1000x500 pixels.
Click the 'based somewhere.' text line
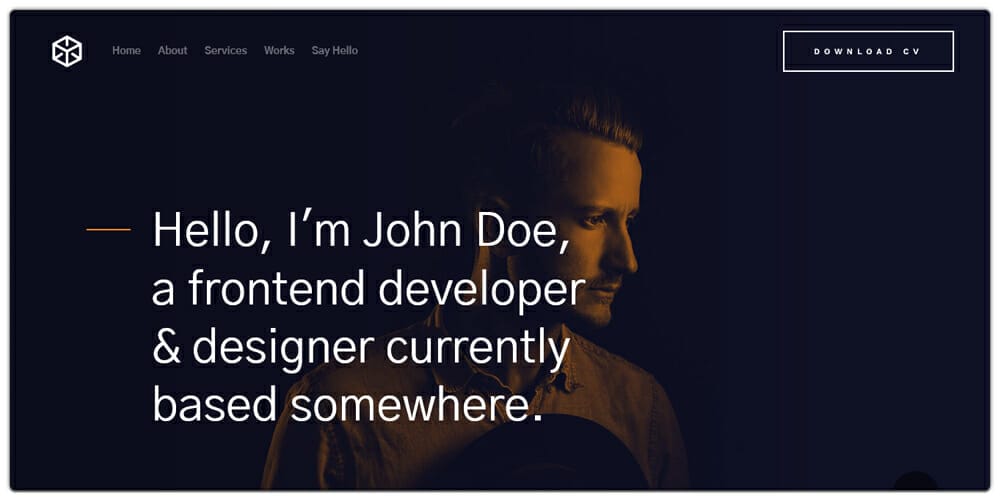[x=348, y=405]
